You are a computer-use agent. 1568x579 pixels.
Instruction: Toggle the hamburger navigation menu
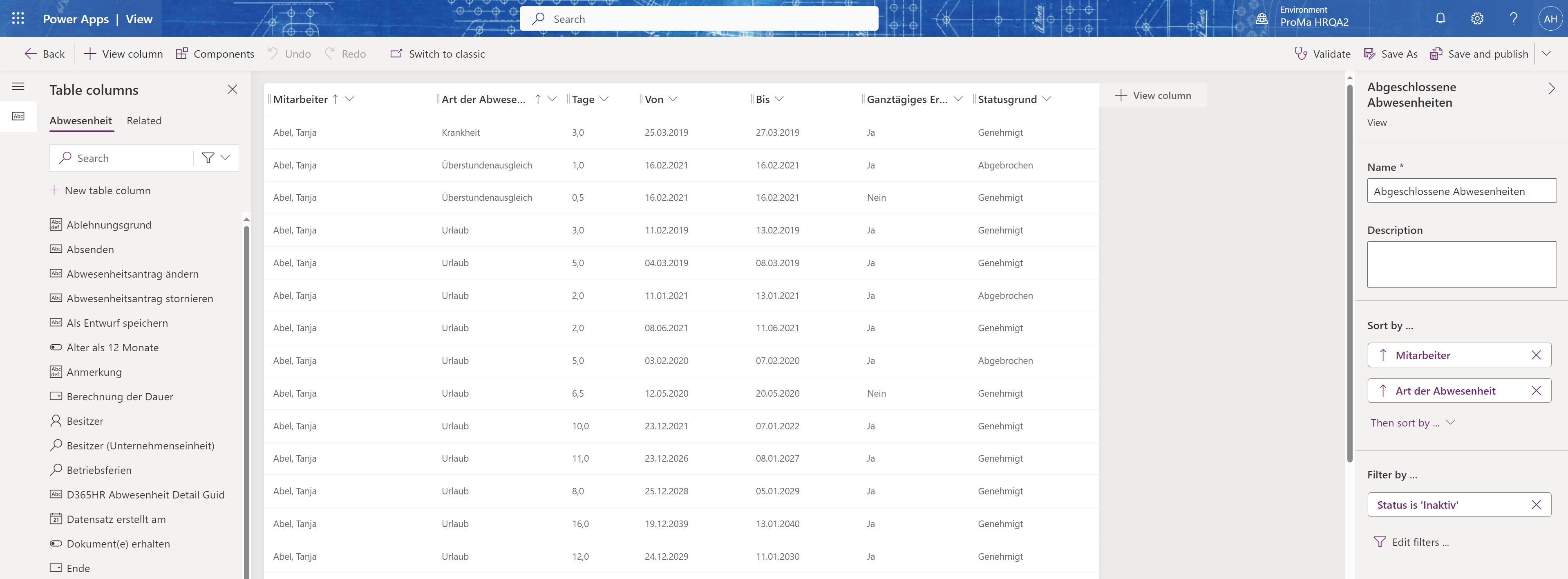pyautogui.click(x=18, y=86)
